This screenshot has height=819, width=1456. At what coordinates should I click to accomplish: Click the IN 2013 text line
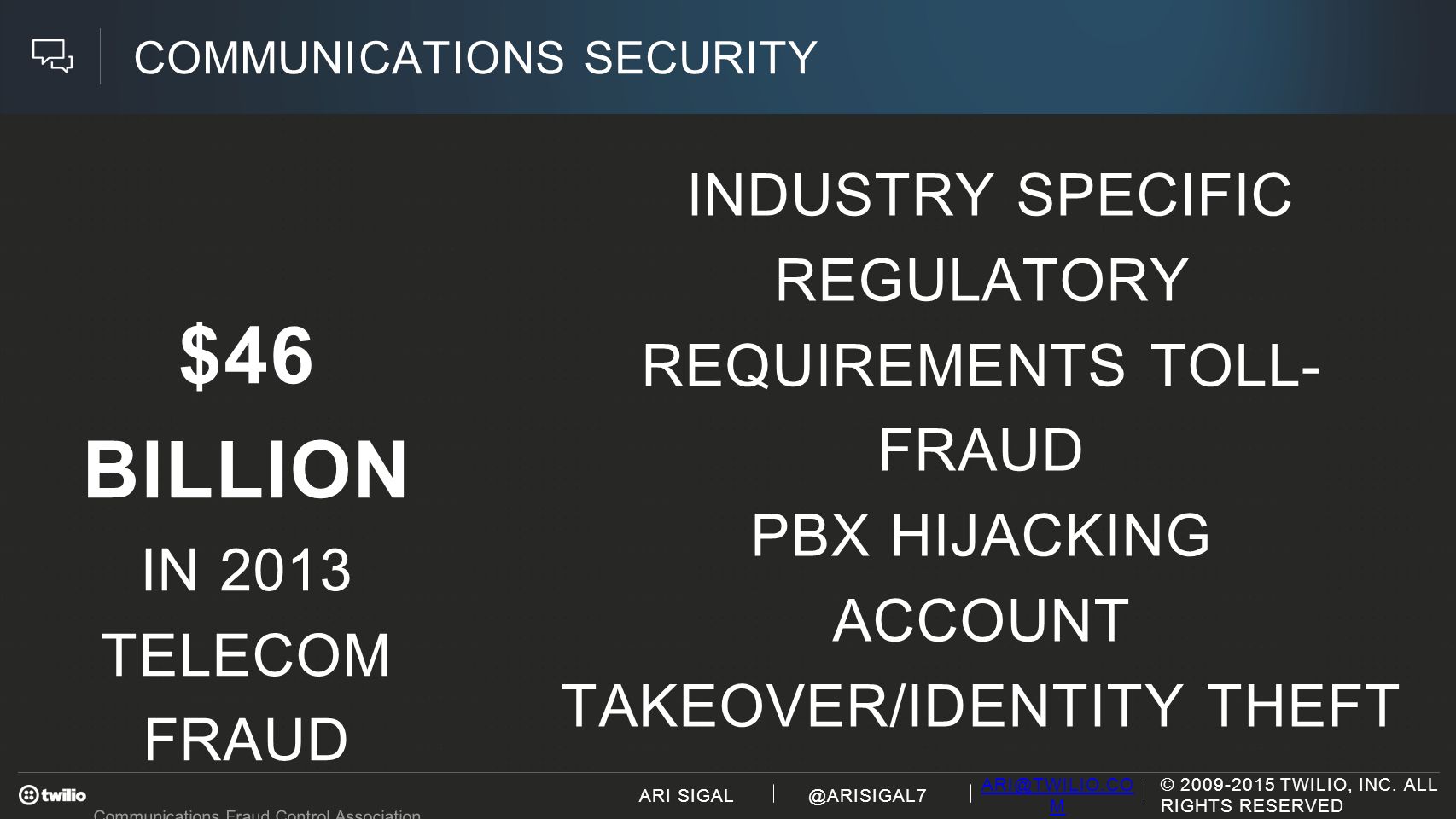pyautogui.click(x=247, y=570)
